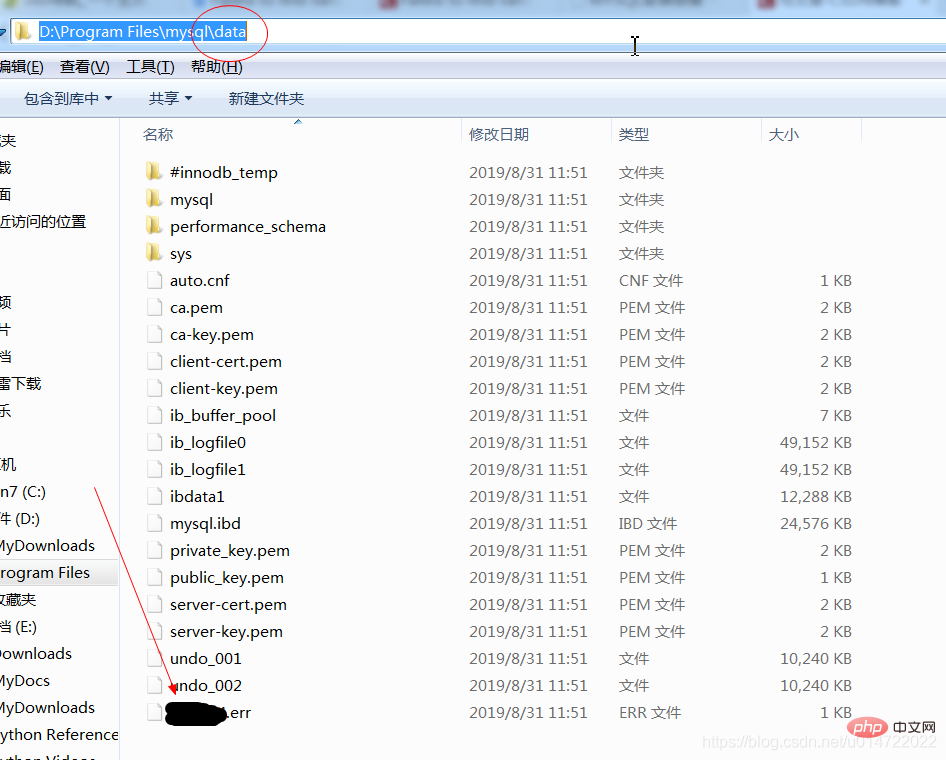
Task: Click the 新建文件夹 button
Action: point(266,98)
